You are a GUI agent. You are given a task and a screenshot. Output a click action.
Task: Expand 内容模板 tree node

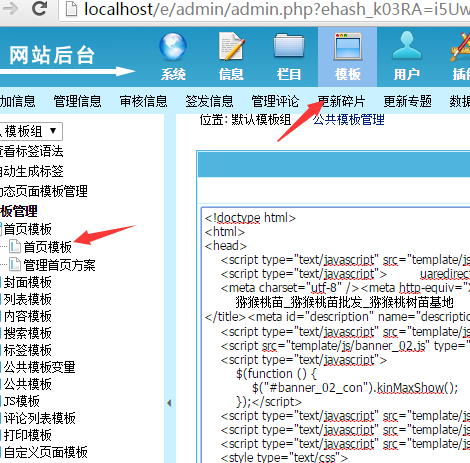[27, 316]
